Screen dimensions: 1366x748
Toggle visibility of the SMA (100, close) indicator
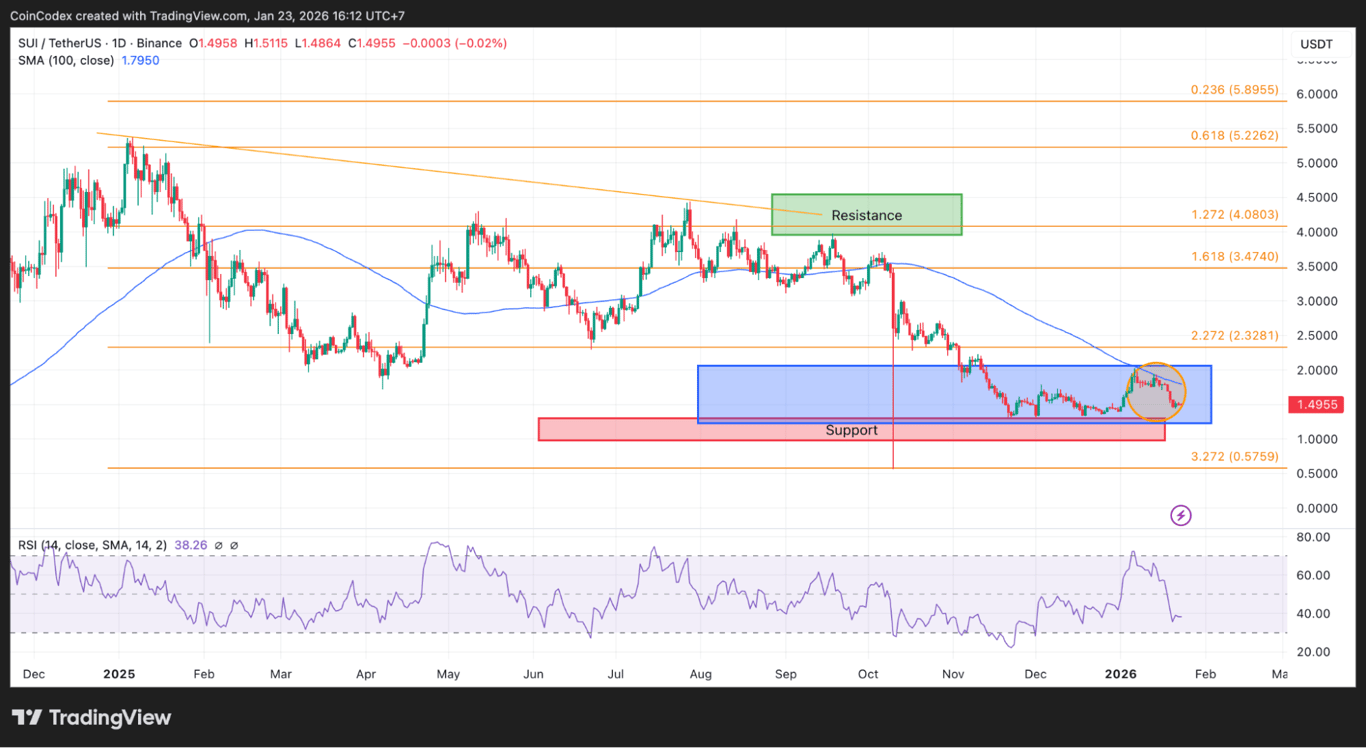(x=65, y=61)
